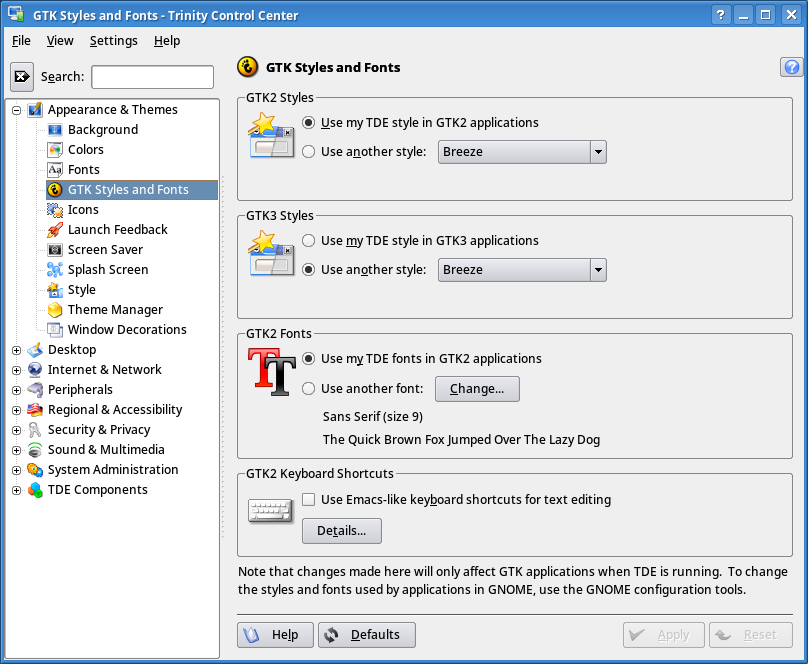Screen dimensions: 808x664
Task: Click the Background item icon in the sidebar
Action: (x=55, y=129)
